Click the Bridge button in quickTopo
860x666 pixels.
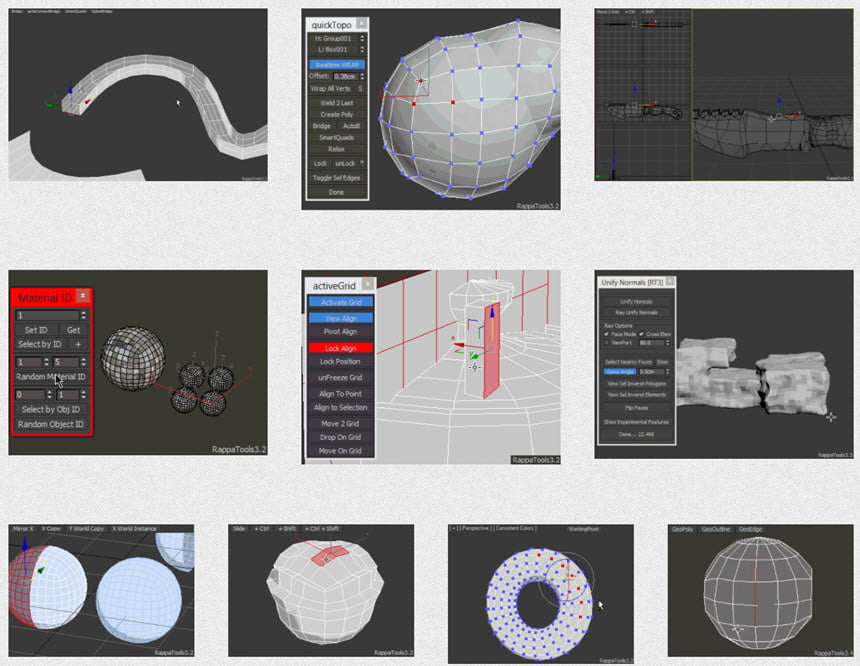322,126
